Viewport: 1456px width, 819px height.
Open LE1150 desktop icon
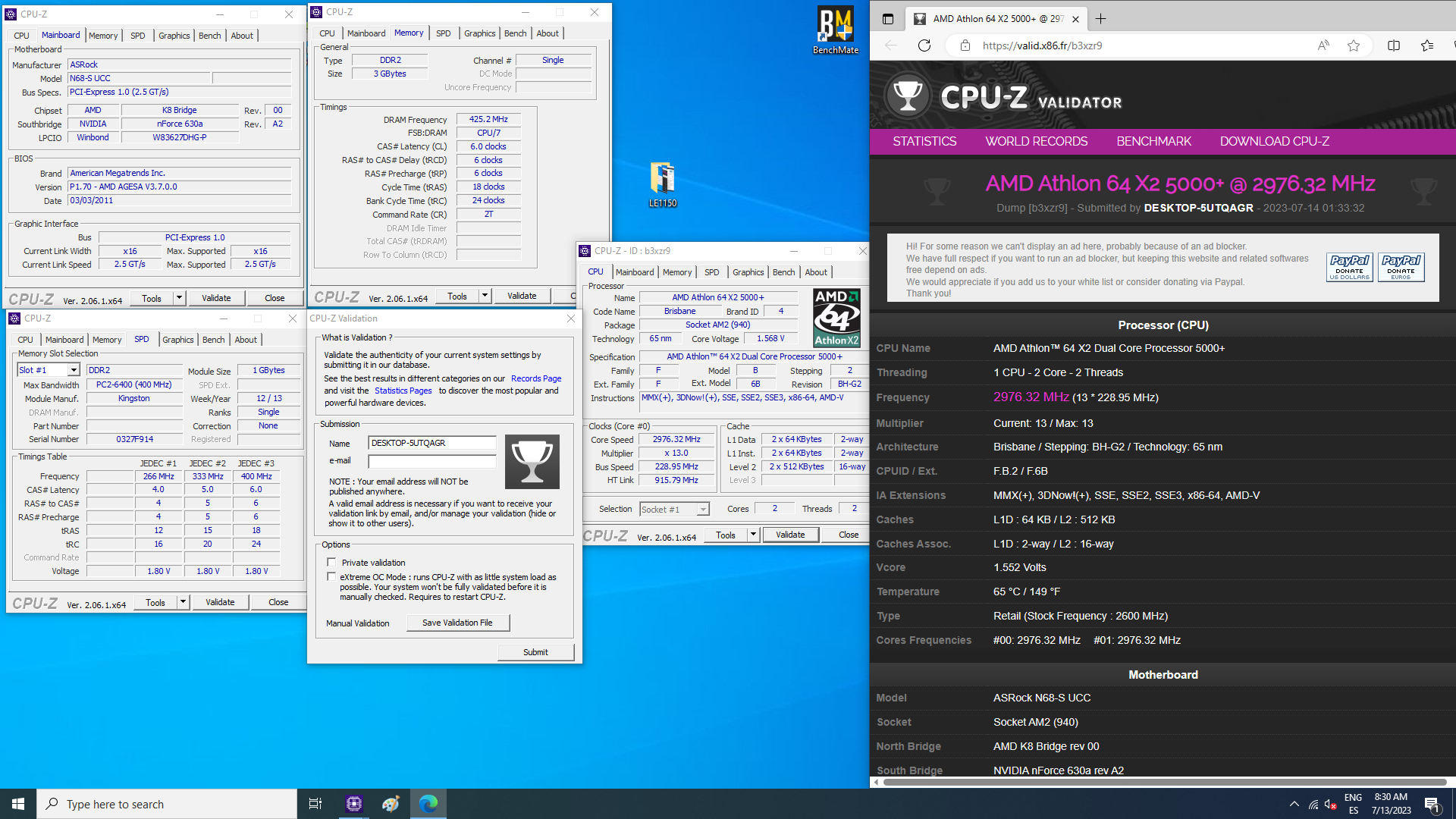click(x=662, y=184)
